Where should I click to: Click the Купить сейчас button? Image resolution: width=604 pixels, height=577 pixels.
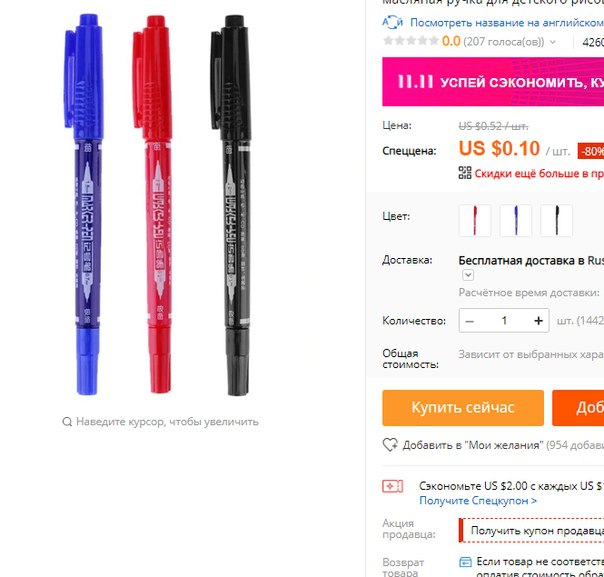pyautogui.click(x=463, y=408)
